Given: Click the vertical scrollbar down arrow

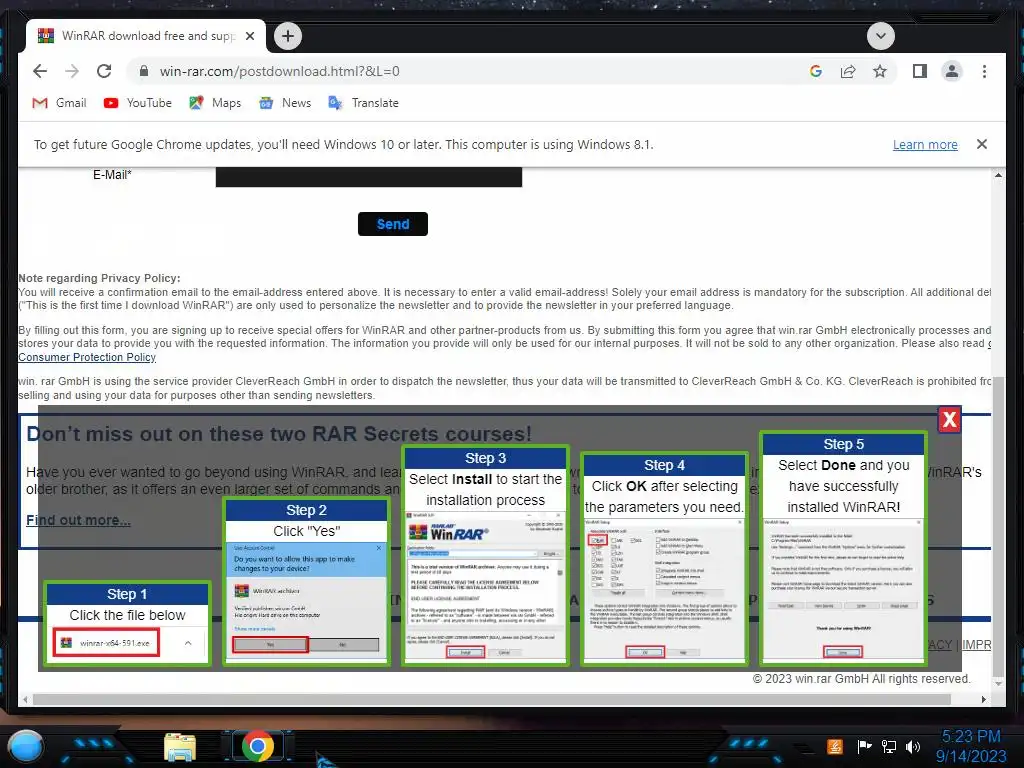Looking at the screenshot, I should pyautogui.click(x=998, y=684).
